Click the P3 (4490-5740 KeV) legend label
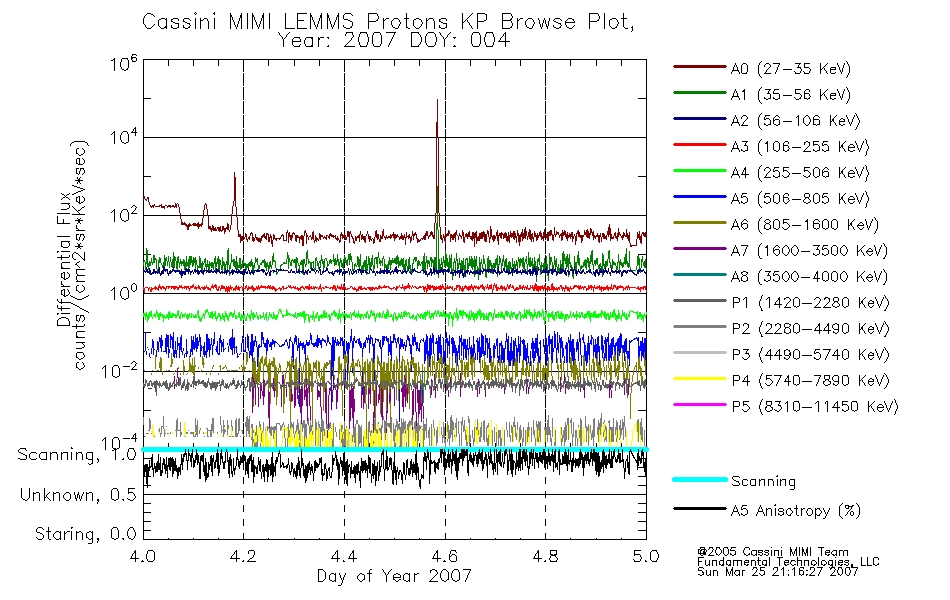The height and width of the screenshot is (600, 950). tap(810, 355)
